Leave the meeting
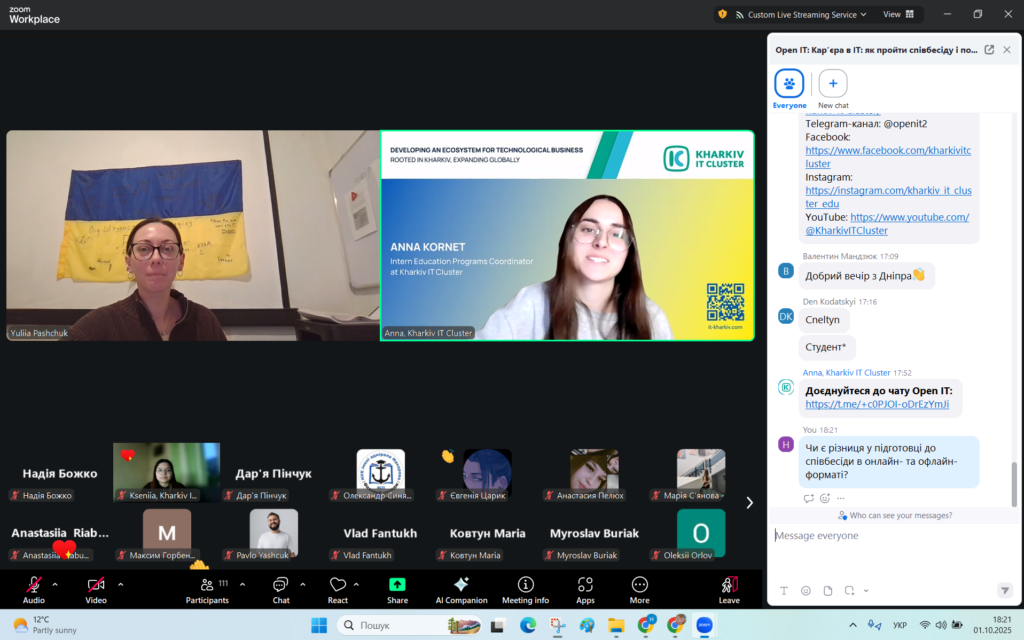 (x=729, y=587)
